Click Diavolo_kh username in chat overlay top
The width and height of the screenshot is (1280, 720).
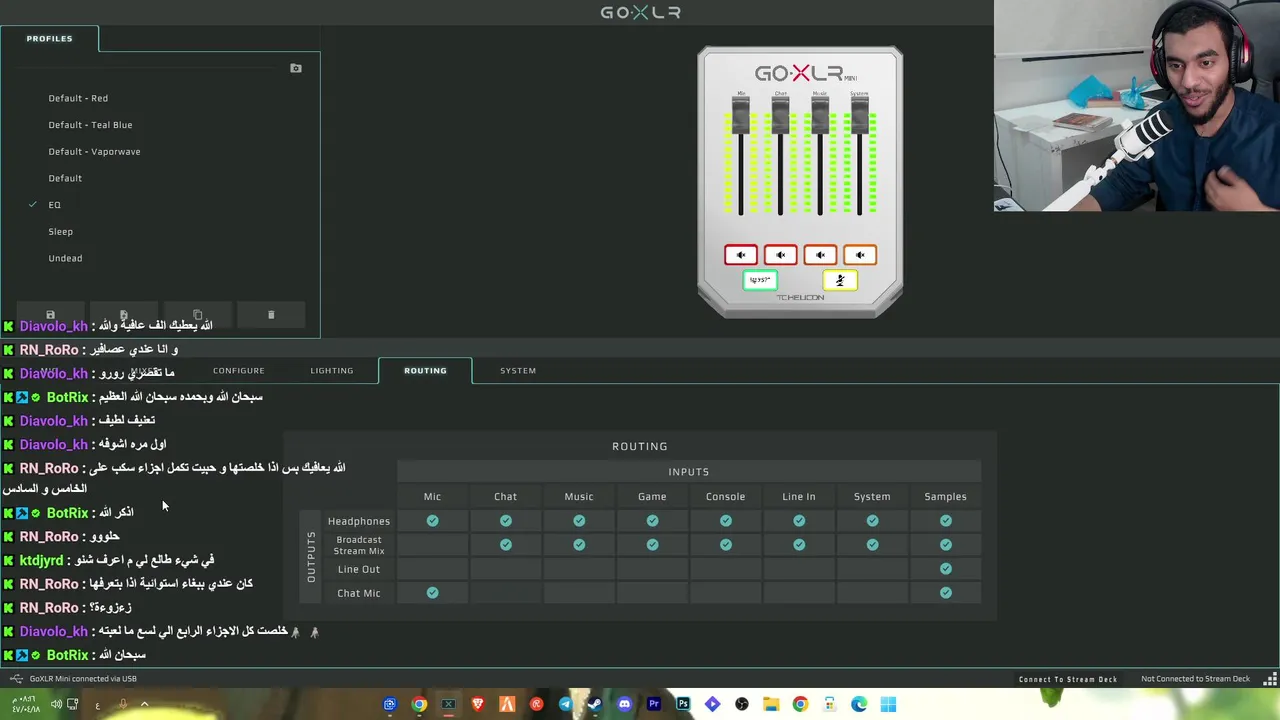coord(54,326)
